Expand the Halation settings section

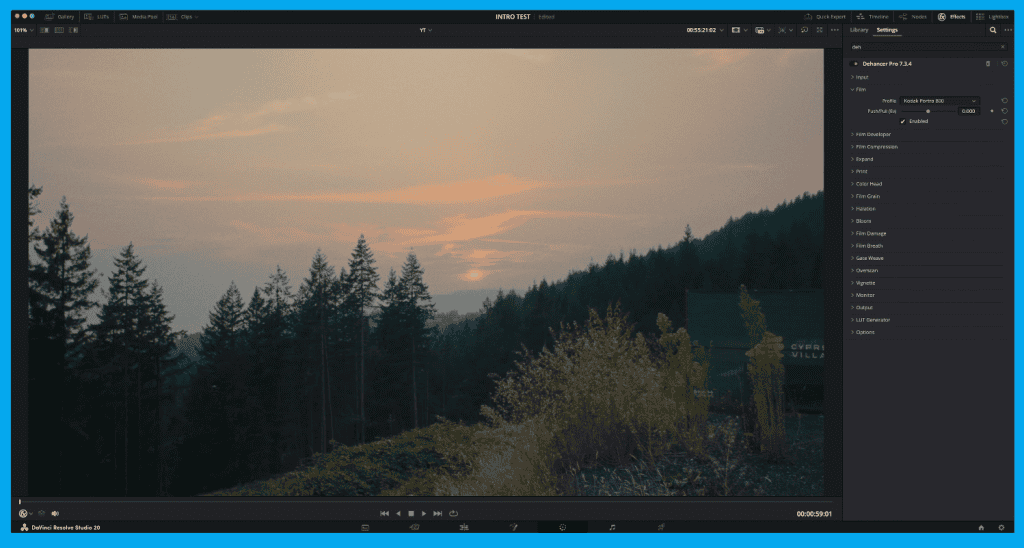click(x=865, y=208)
